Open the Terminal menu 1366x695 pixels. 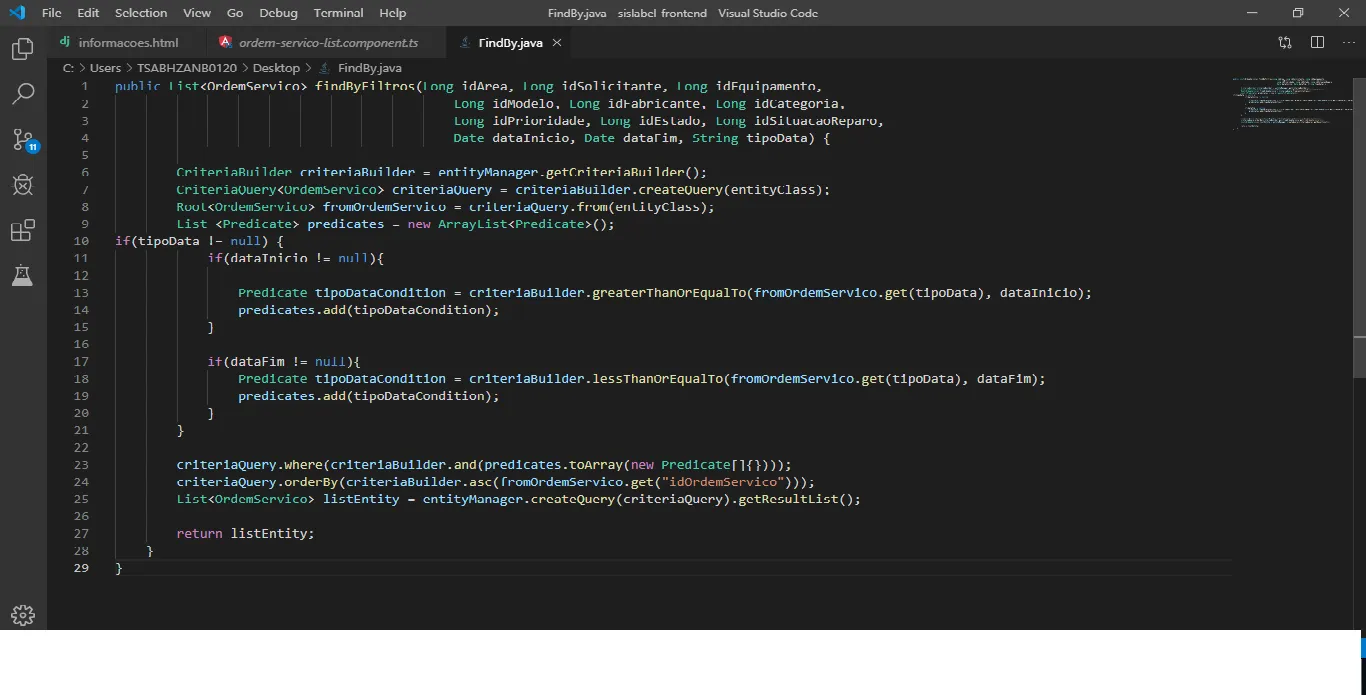tap(338, 13)
